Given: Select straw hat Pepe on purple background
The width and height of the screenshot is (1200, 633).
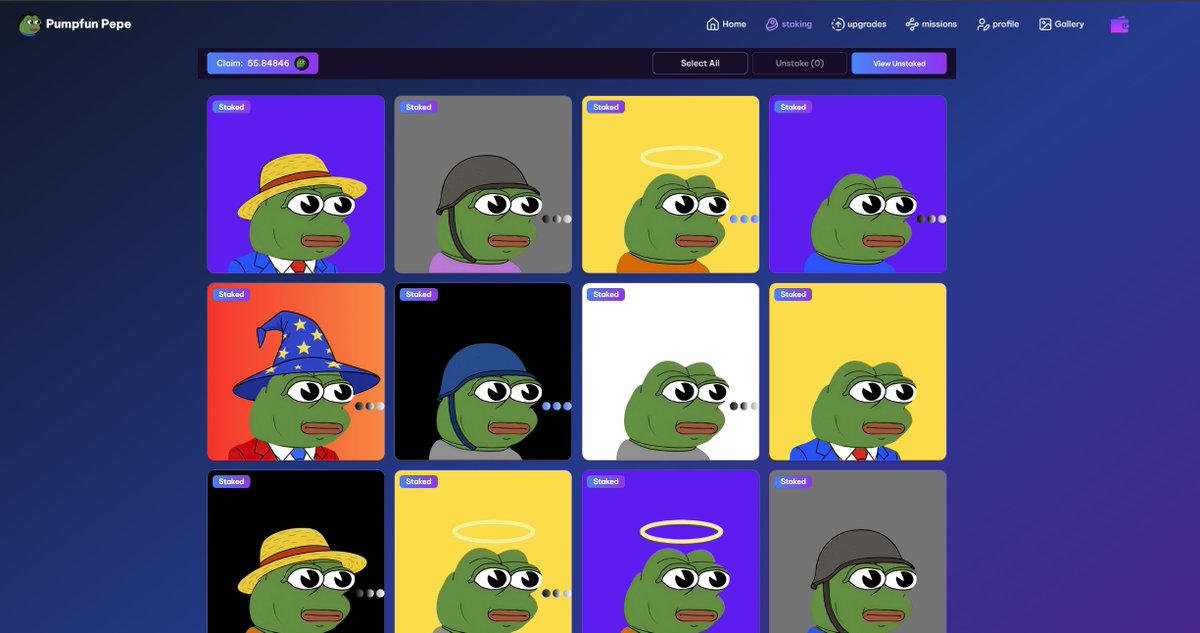Looking at the screenshot, I should click(296, 184).
